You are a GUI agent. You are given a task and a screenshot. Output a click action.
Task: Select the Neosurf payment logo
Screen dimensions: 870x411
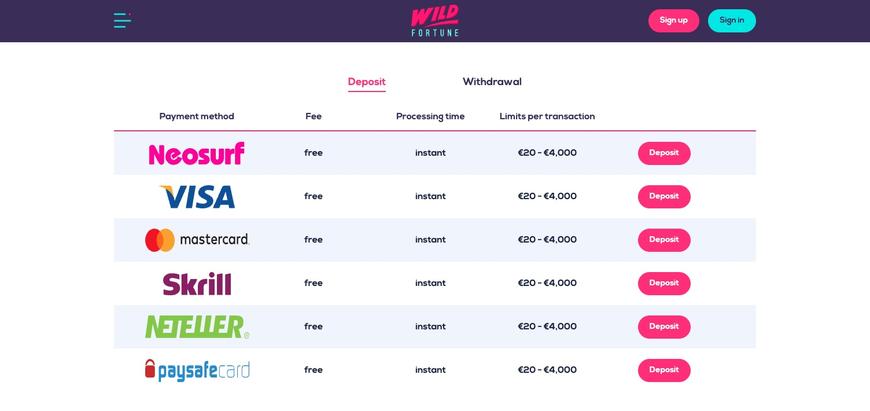(196, 154)
